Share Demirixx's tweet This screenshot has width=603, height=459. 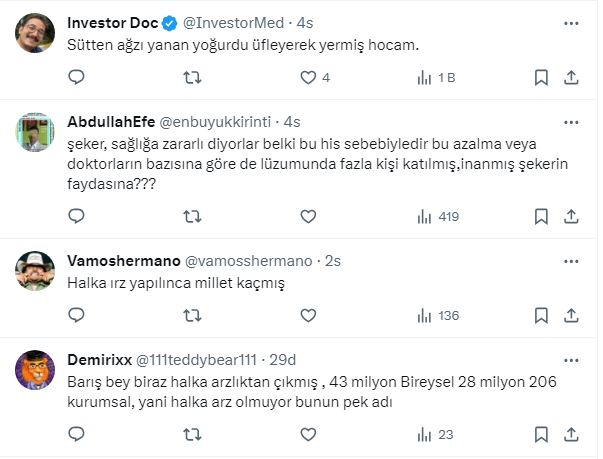coord(571,434)
